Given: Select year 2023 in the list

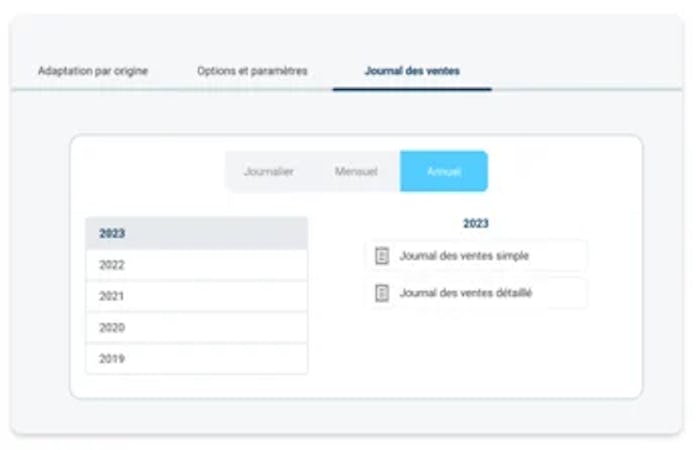Looking at the screenshot, I should pos(196,233).
